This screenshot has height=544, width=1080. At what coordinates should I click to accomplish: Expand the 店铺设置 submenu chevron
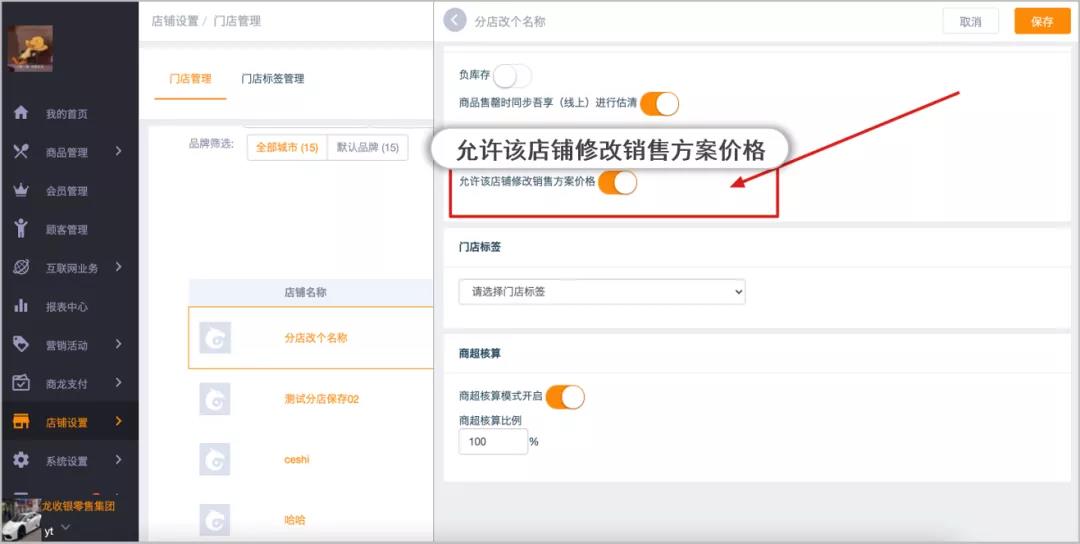(x=118, y=421)
